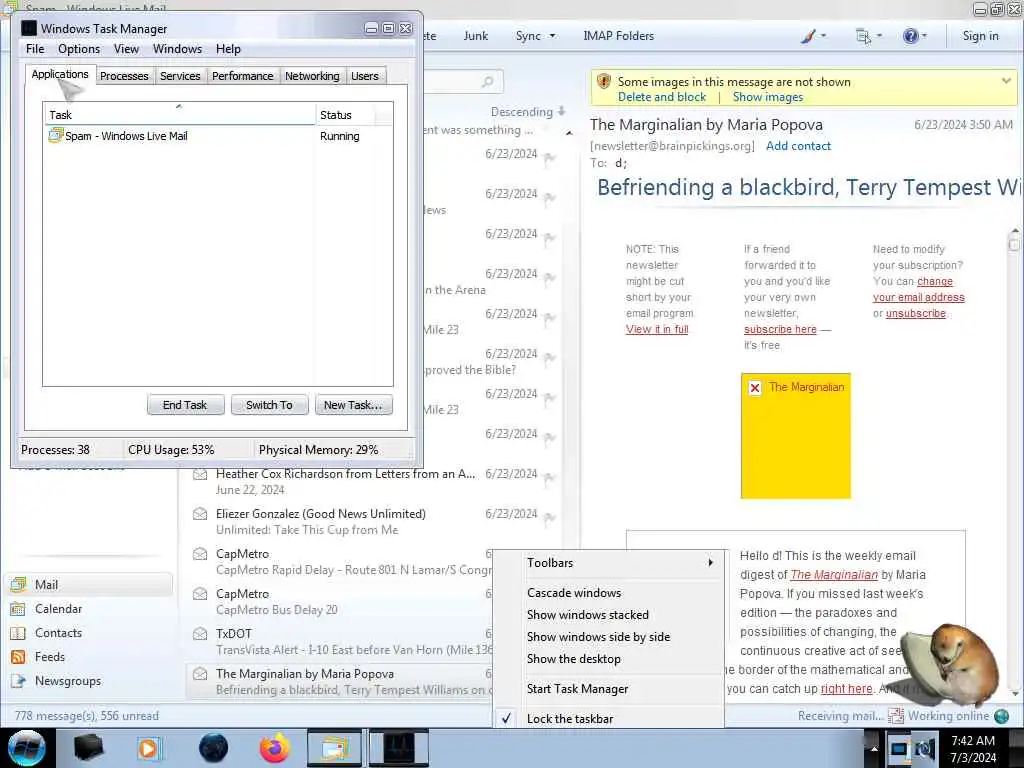Click the dark globe browser taskbar icon
1024x768 pixels.
click(214, 748)
